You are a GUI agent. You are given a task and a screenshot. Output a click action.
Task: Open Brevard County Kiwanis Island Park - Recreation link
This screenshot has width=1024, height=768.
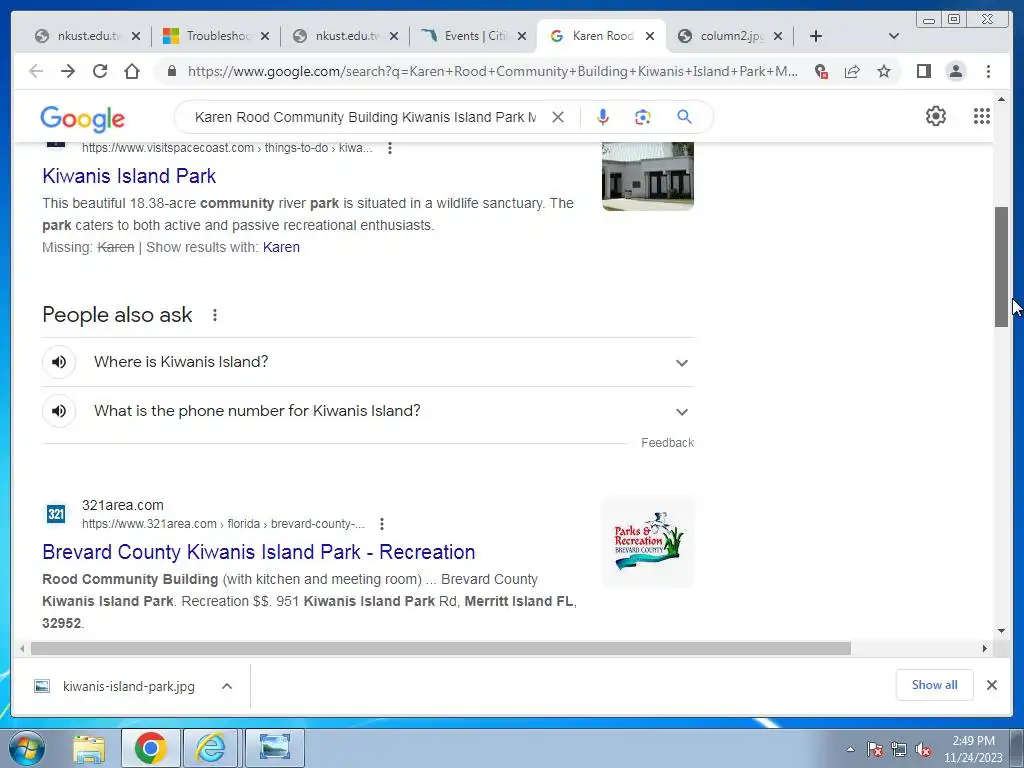(x=259, y=552)
